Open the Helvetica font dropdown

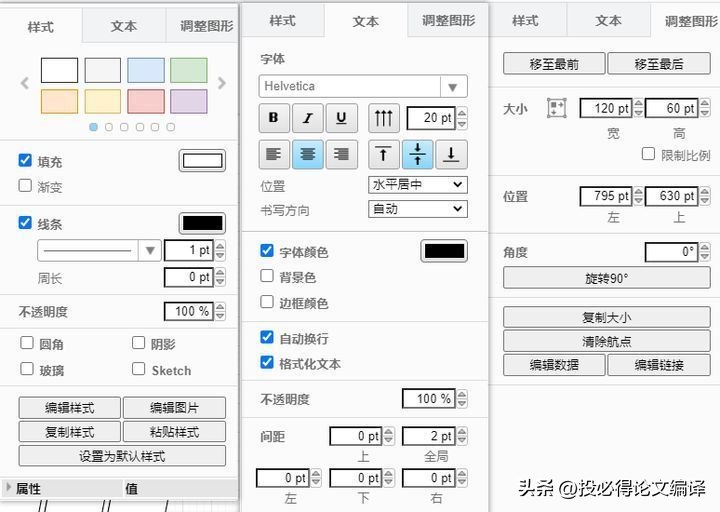(363, 86)
